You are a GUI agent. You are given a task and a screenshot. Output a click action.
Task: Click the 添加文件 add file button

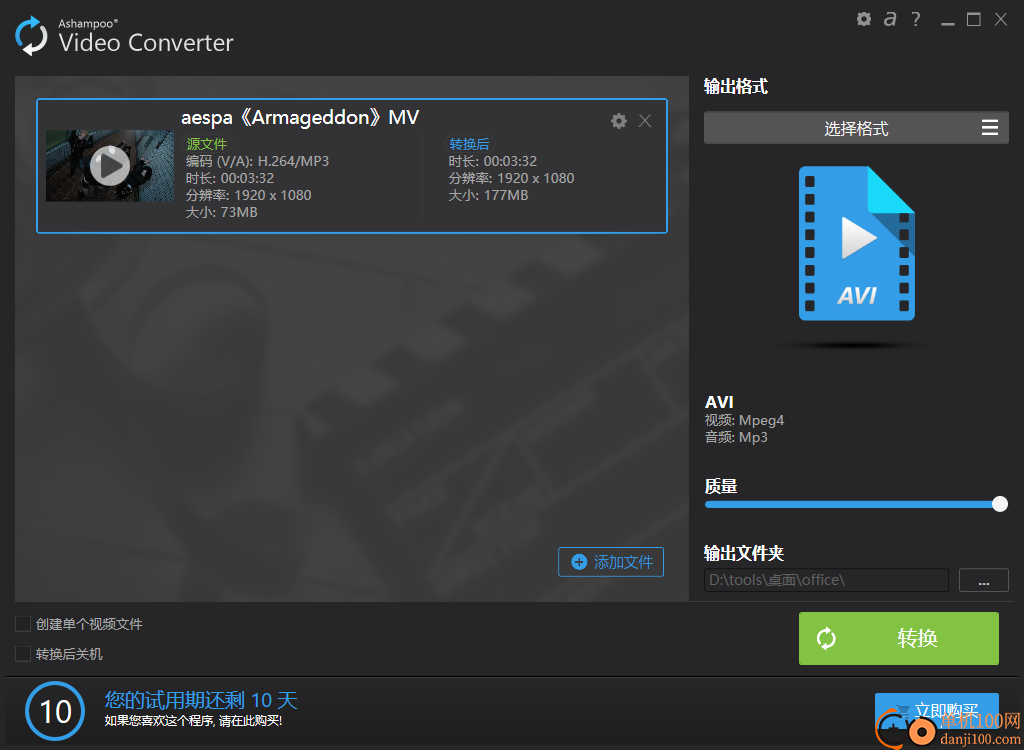(611, 562)
